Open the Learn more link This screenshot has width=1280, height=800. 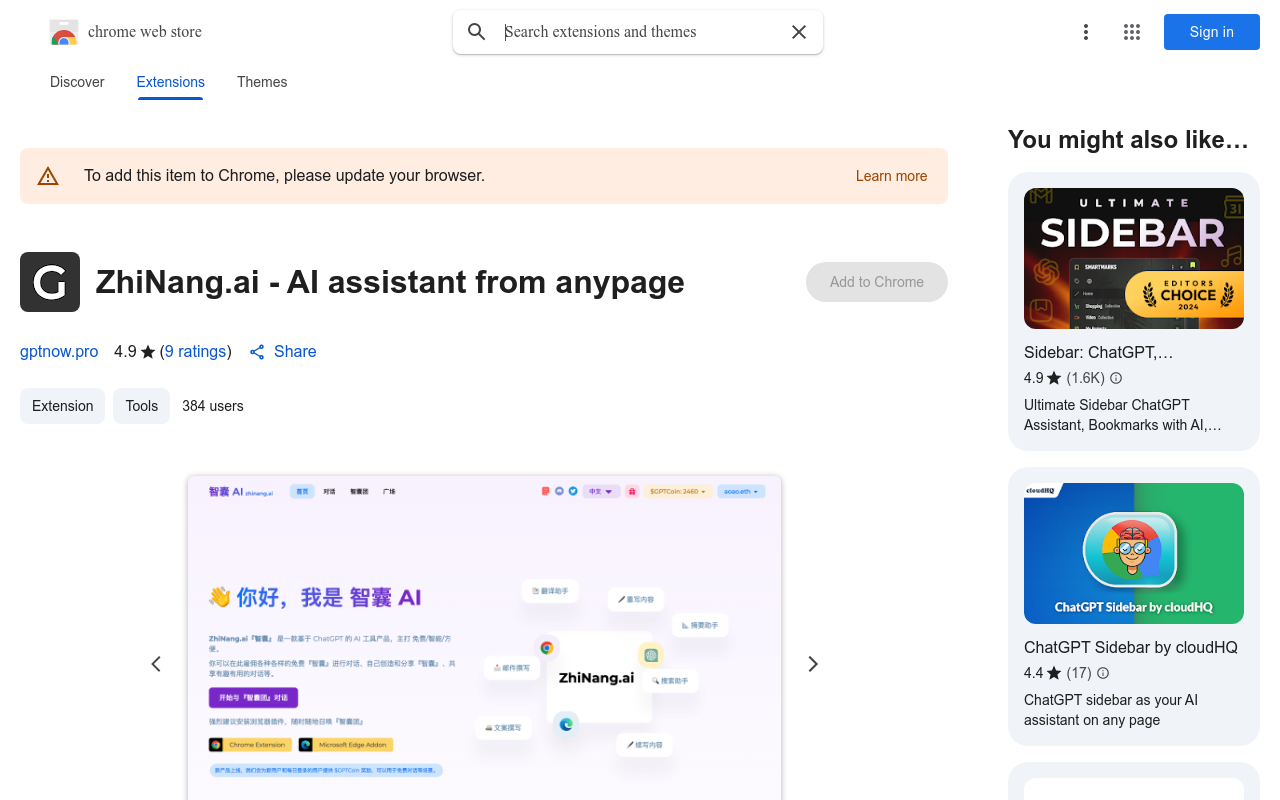pos(891,176)
